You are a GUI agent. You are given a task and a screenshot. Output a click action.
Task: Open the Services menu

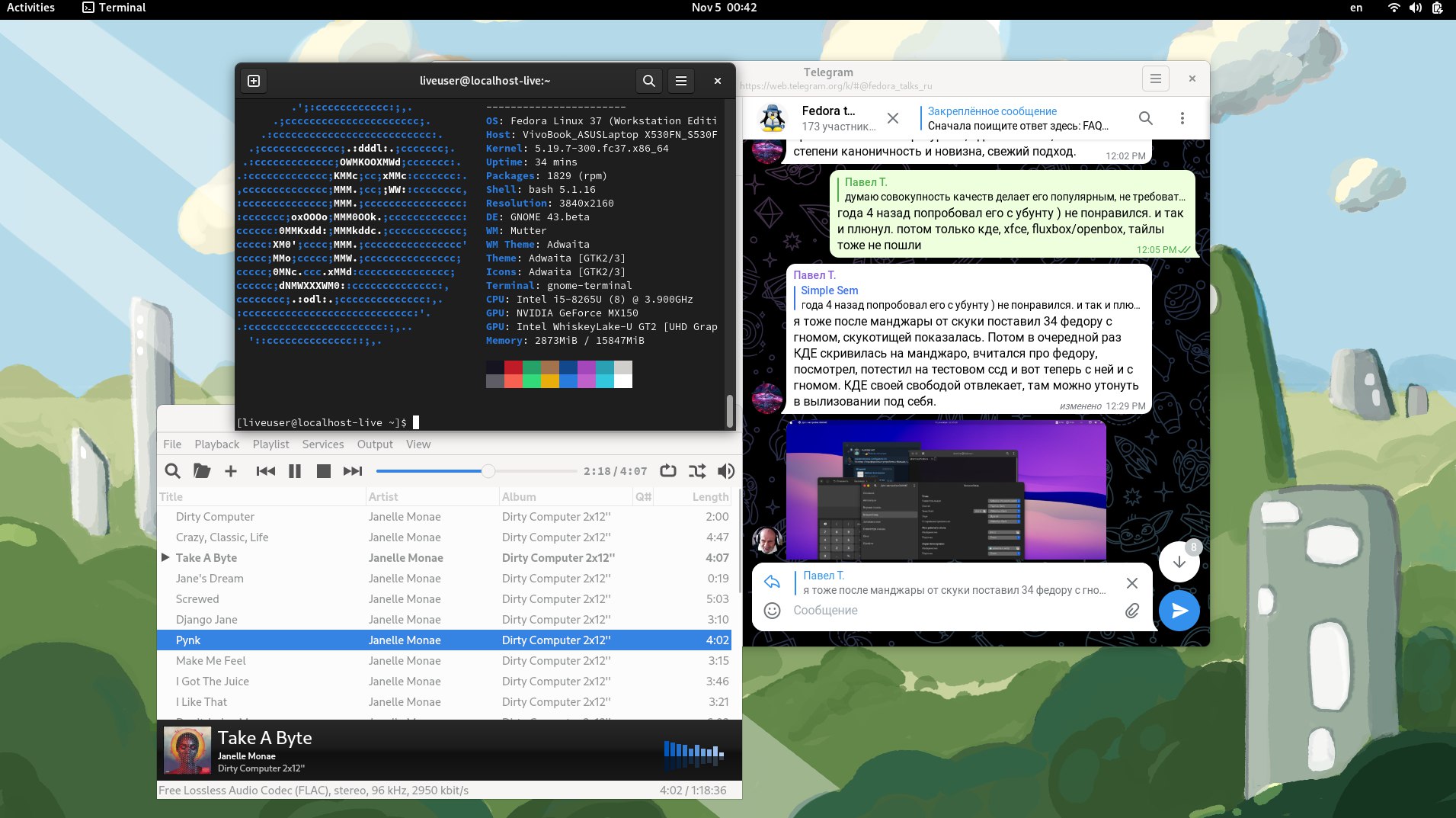[322, 444]
